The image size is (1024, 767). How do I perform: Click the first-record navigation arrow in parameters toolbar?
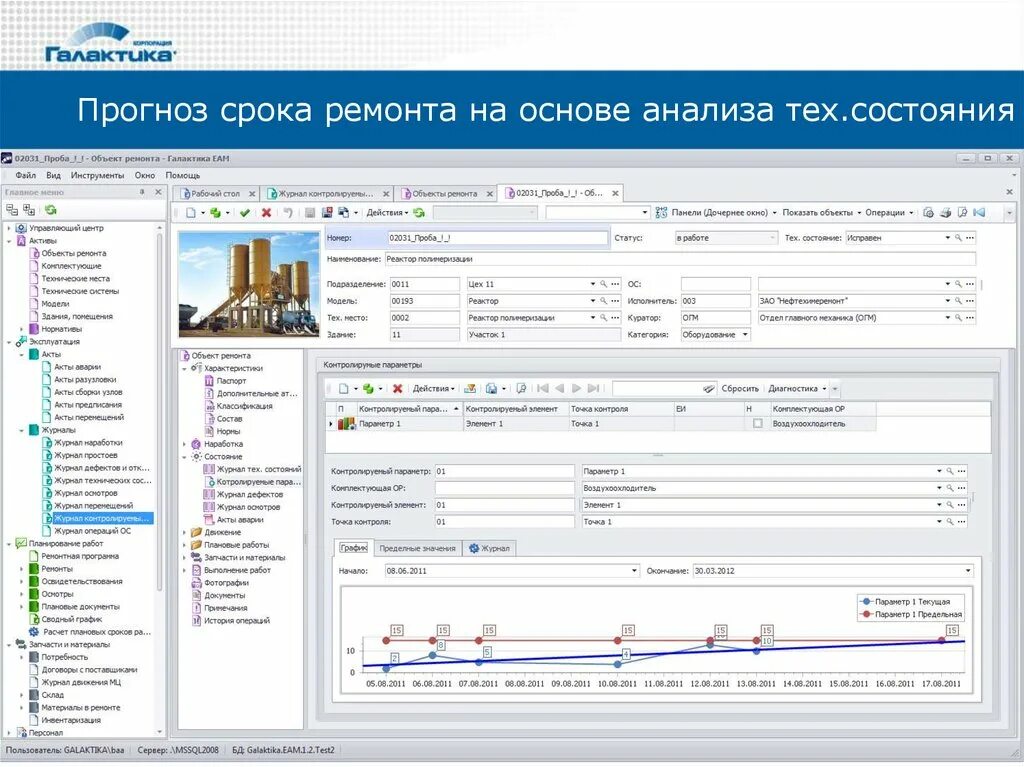(543, 389)
